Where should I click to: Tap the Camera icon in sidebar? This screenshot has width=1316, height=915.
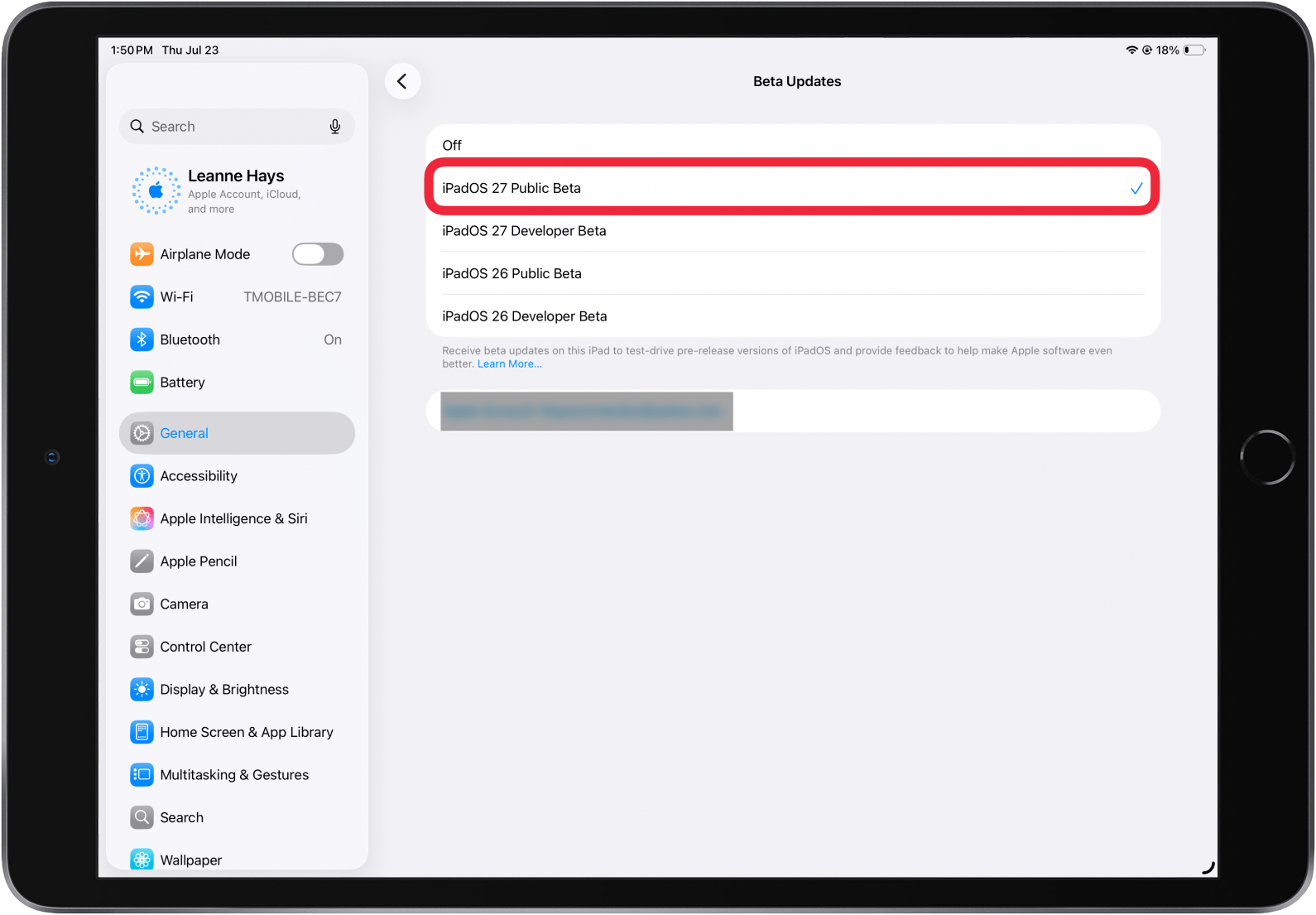[142, 604]
